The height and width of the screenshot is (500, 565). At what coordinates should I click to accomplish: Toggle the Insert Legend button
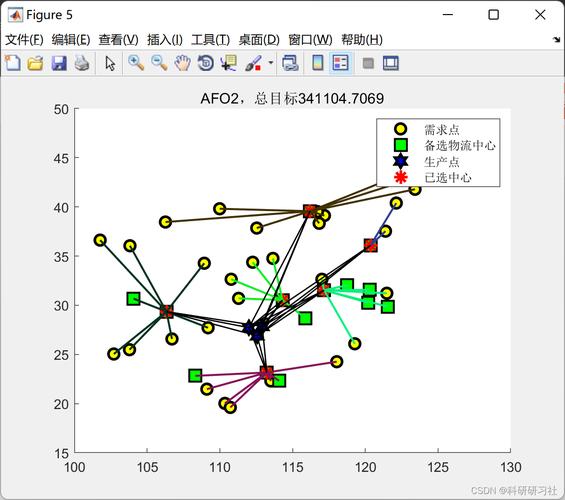click(x=341, y=63)
